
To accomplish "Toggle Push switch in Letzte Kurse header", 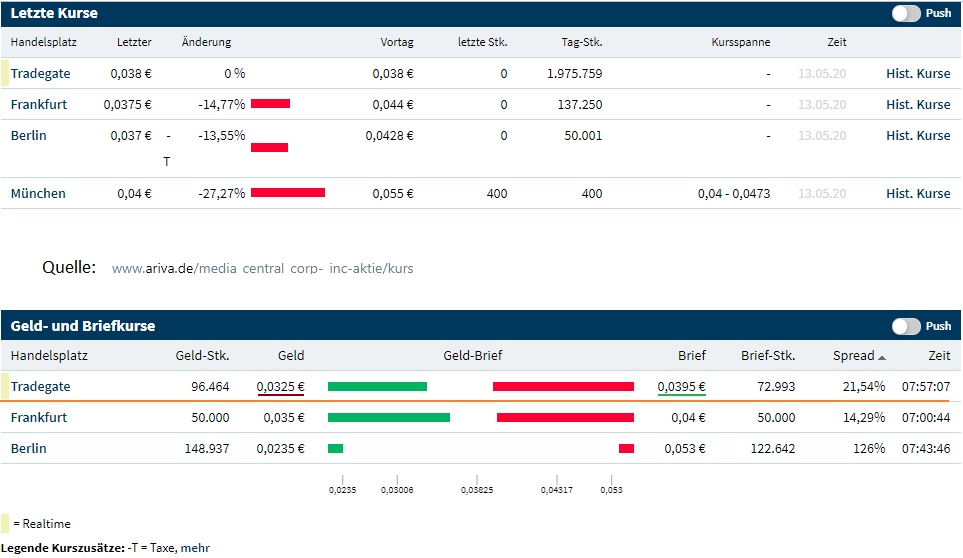I will tap(906, 14).
